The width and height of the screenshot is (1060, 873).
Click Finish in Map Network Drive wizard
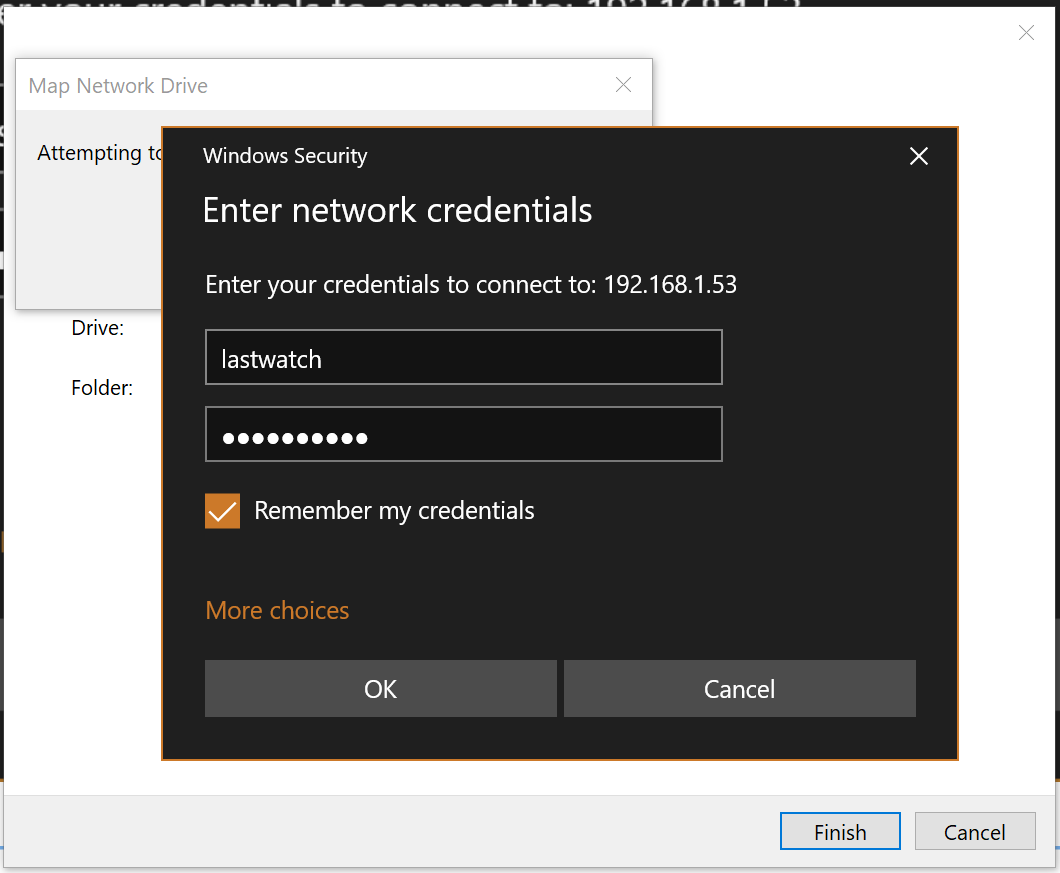(x=840, y=831)
